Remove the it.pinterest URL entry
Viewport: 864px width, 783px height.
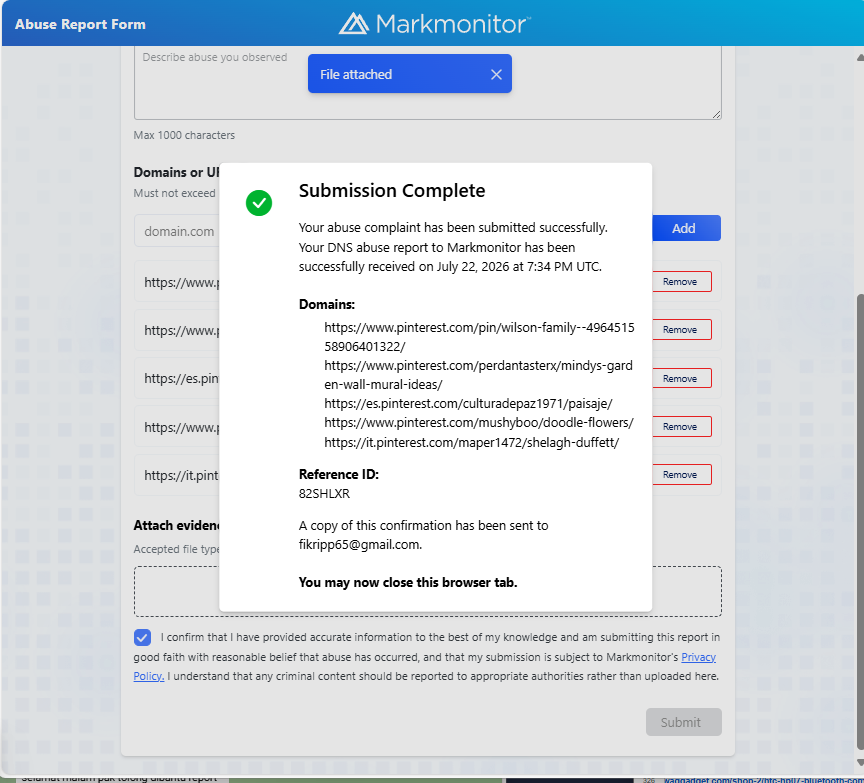click(x=682, y=474)
